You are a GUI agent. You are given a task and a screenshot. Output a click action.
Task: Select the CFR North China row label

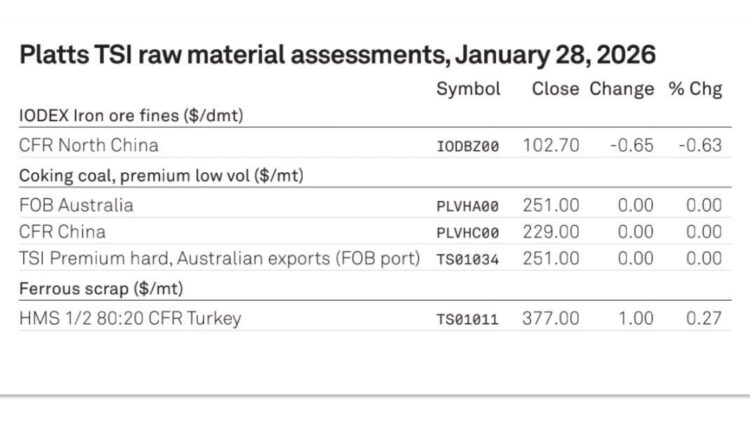pos(88,145)
